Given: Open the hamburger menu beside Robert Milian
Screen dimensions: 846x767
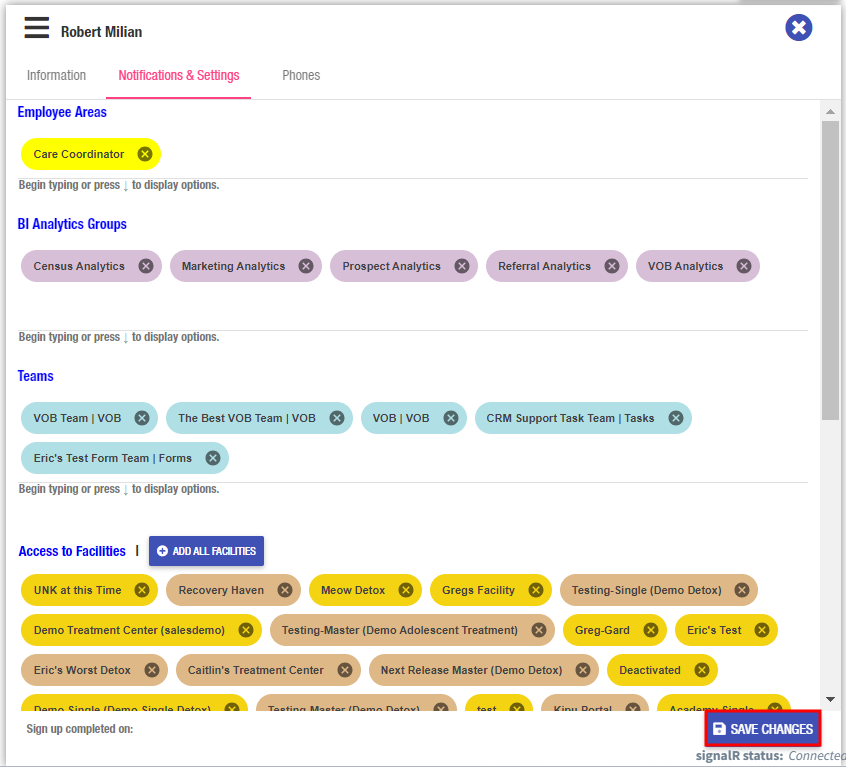Looking at the screenshot, I should tap(37, 28).
